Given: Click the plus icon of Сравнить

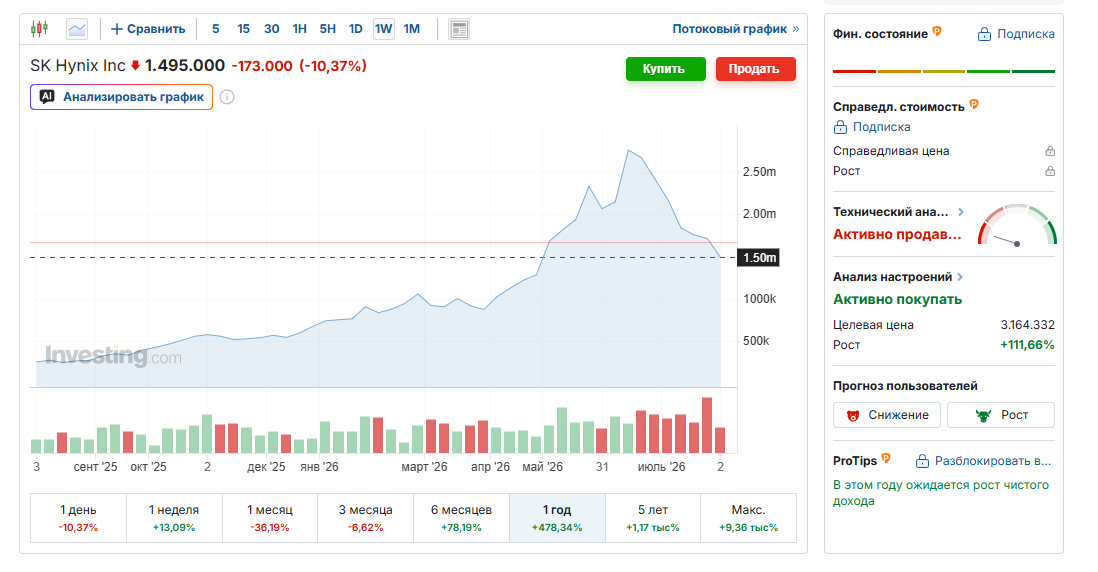Looking at the screenshot, I should click(117, 29).
